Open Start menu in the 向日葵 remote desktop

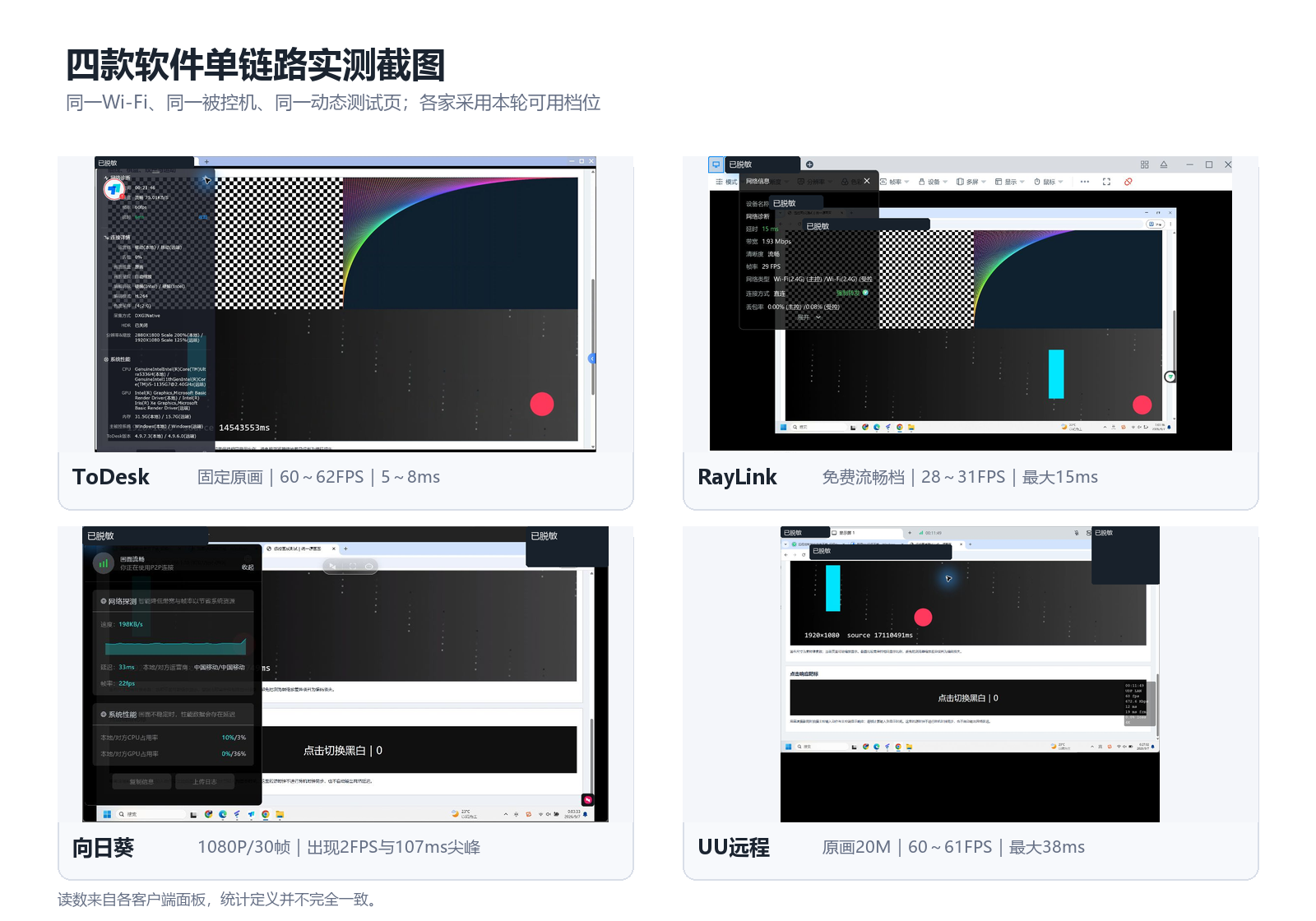pos(107,814)
